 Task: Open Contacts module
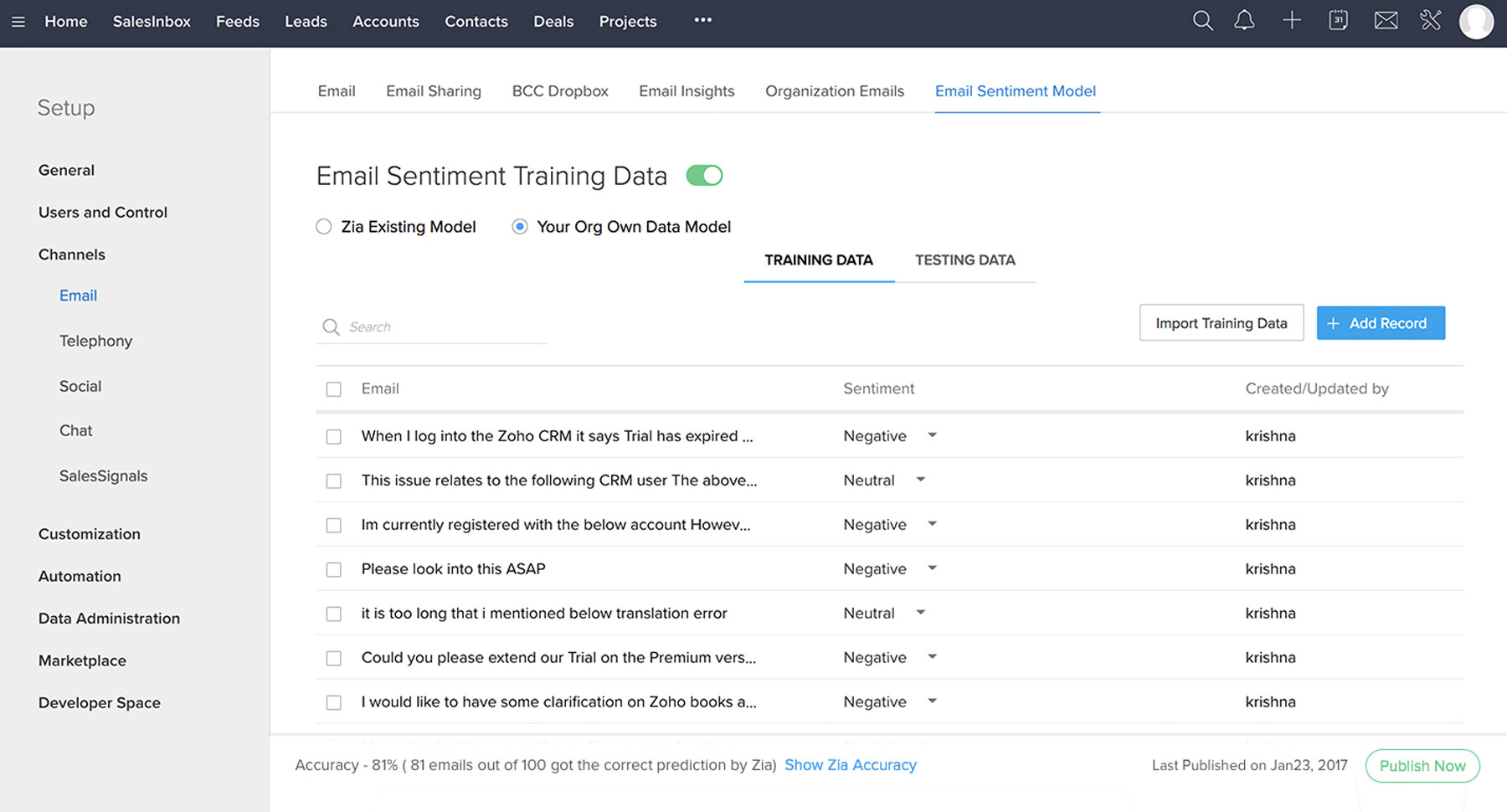pos(476,22)
